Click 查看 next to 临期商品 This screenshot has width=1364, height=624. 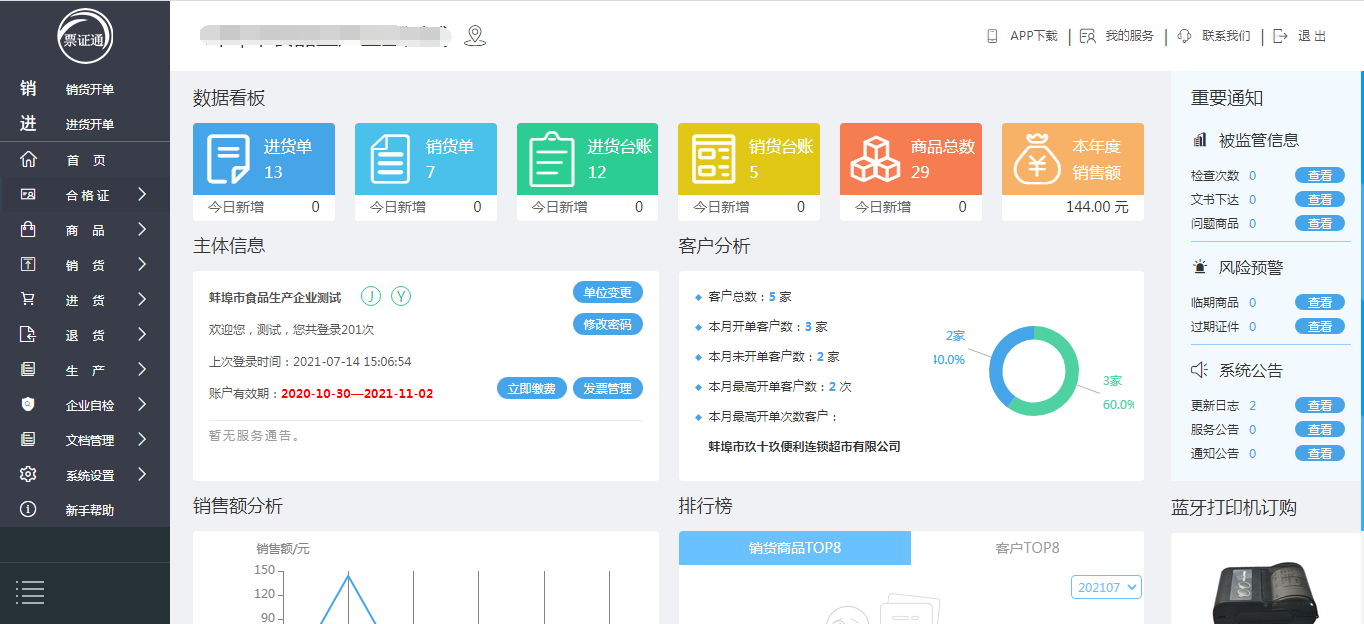point(1320,302)
